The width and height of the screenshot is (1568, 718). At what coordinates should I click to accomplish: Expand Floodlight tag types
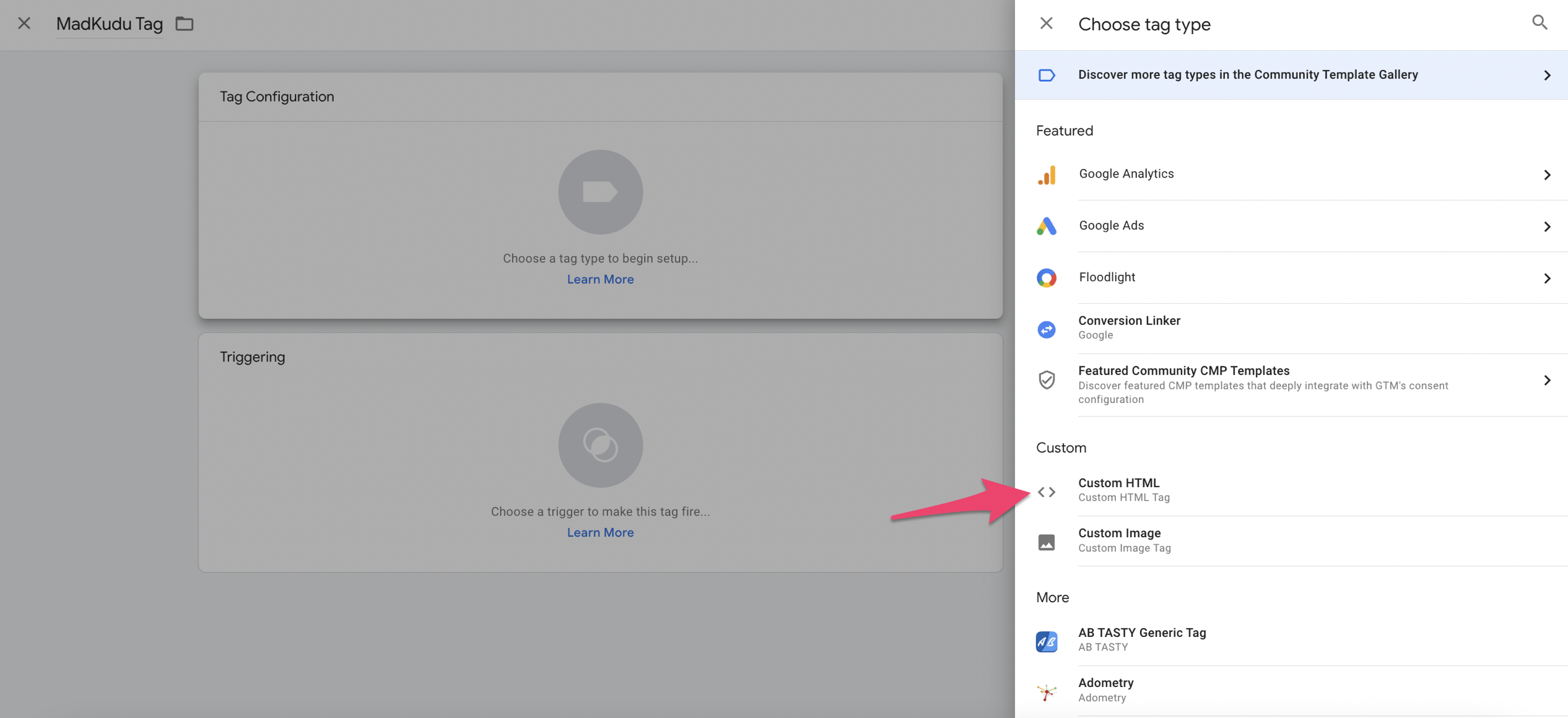(x=1547, y=279)
